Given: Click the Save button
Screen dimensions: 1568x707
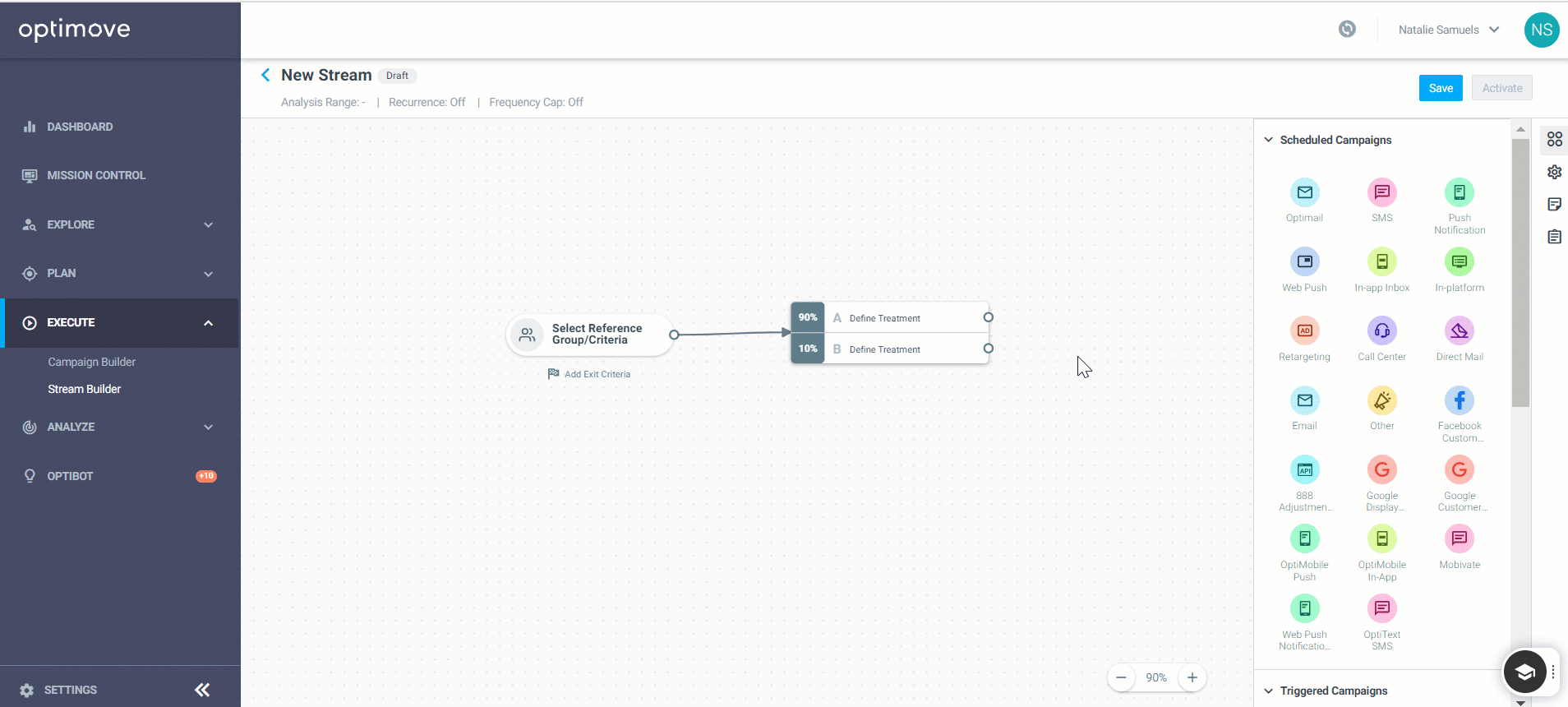Looking at the screenshot, I should click(x=1440, y=88).
